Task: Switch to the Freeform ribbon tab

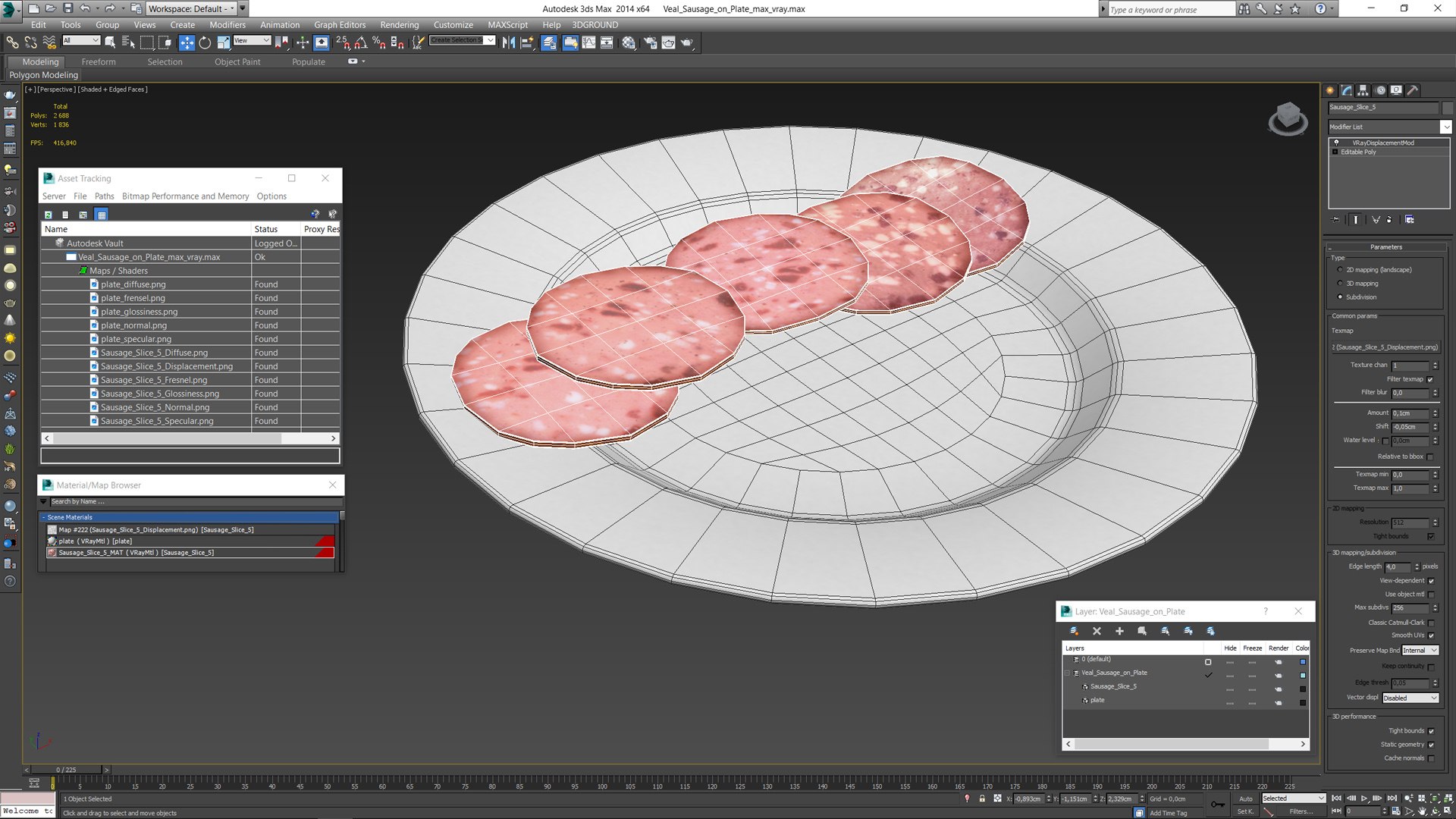Action: (x=99, y=62)
